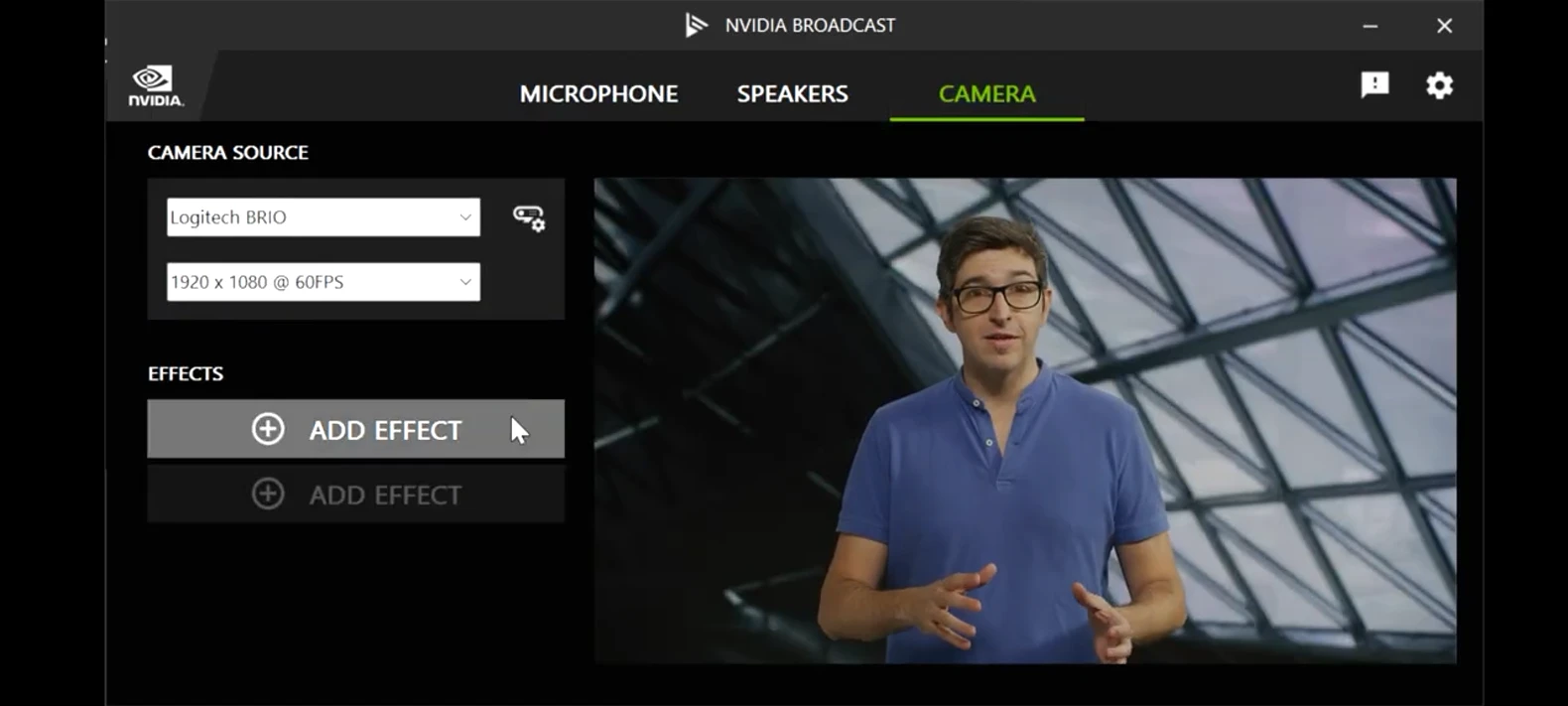Click the plus icon on the highlighted Add Effect
Screen dimensions: 1568x706
pos(268,429)
